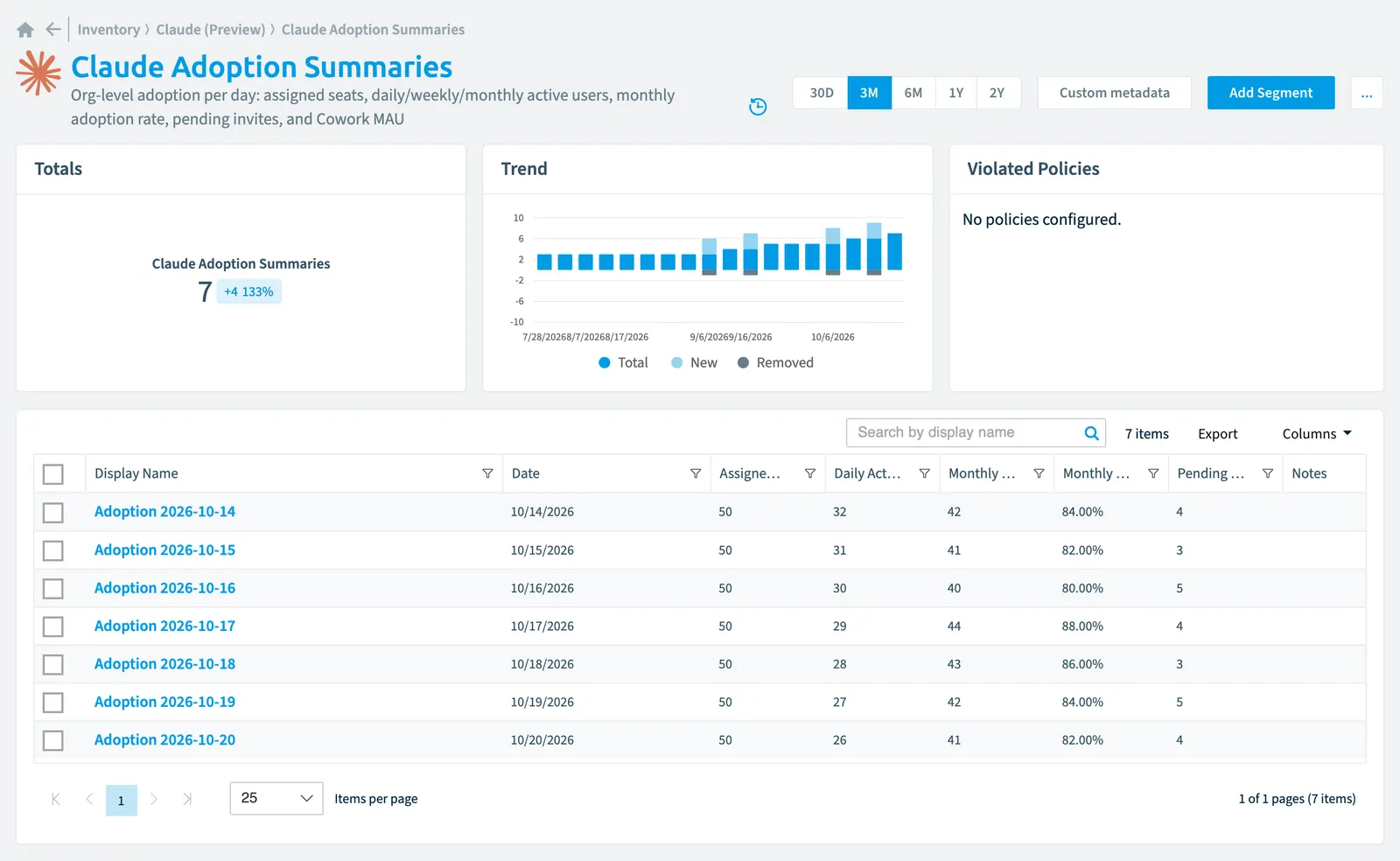This screenshot has width=1400, height=861.
Task: Toggle the Removed legend swatch
Action: tap(743, 363)
